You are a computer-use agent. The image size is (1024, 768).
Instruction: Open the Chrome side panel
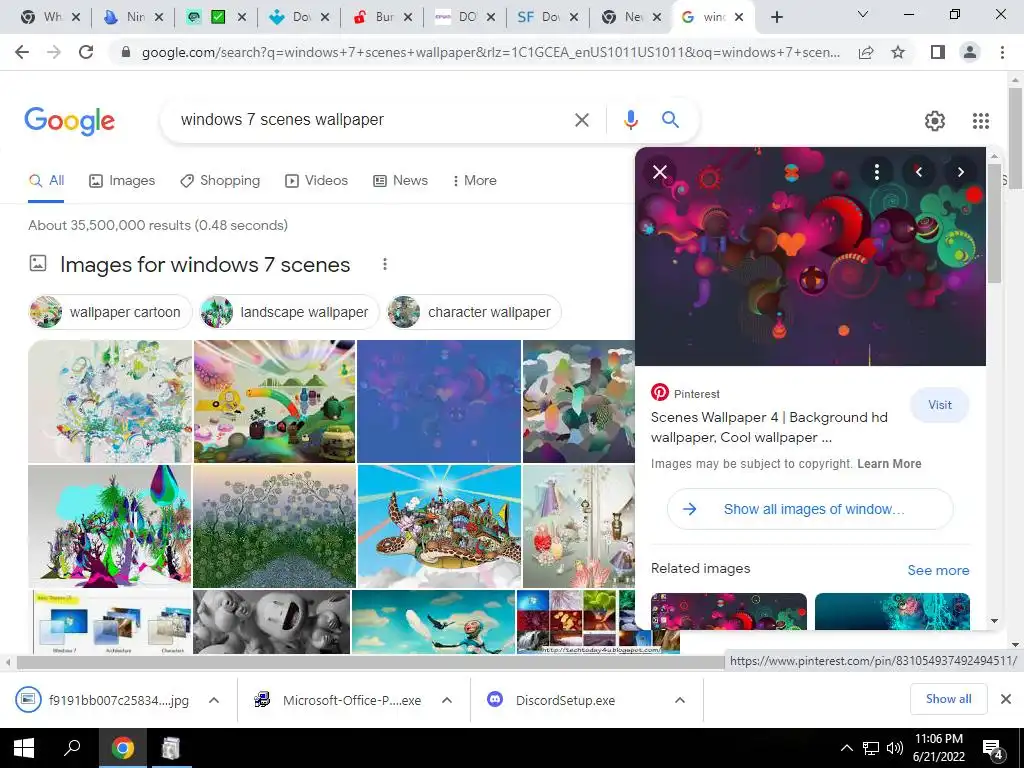[938, 52]
